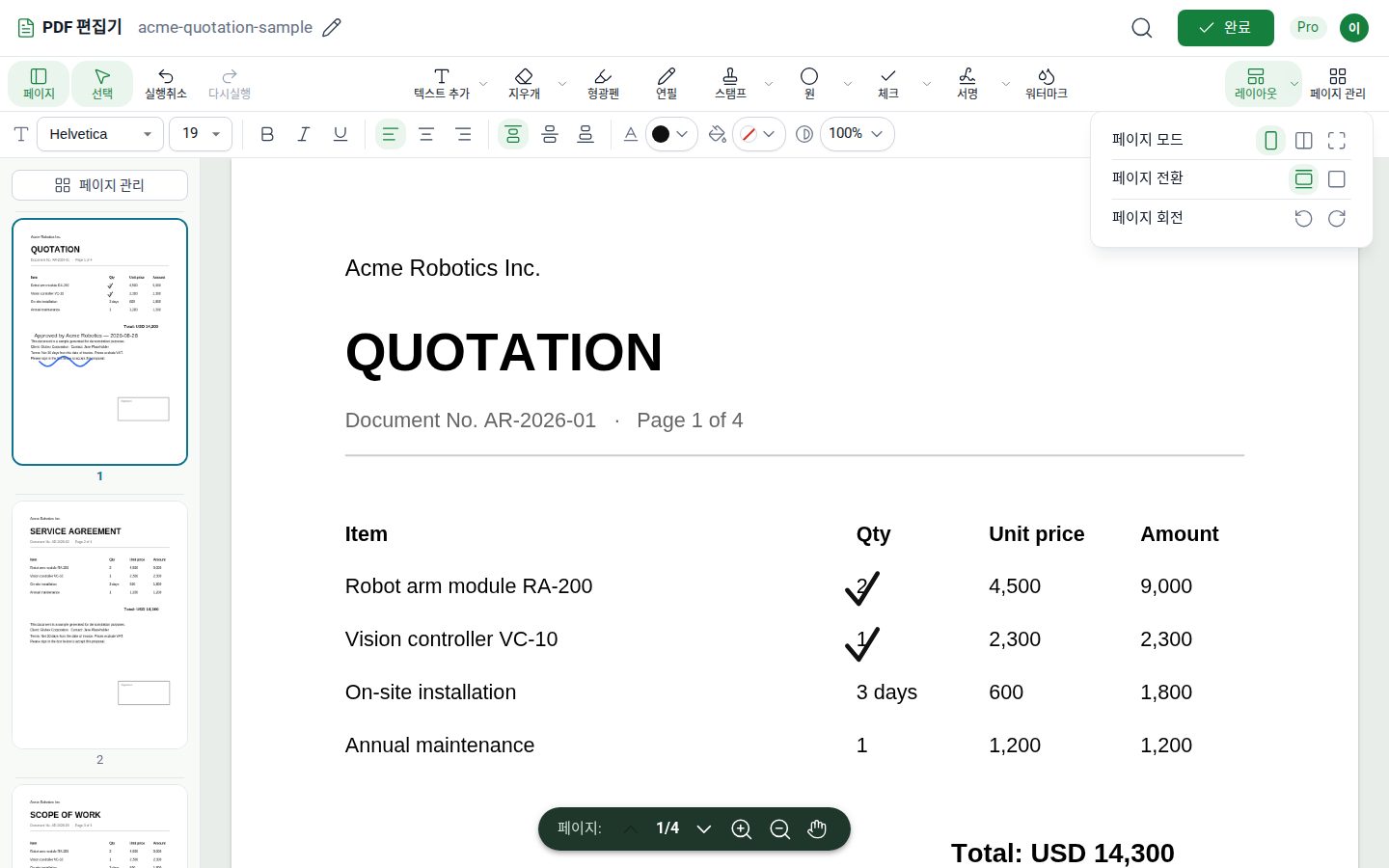Image resolution: width=1389 pixels, height=868 pixels.
Task: Expand the 레이아웃 dropdown arrow
Action: [1294, 84]
